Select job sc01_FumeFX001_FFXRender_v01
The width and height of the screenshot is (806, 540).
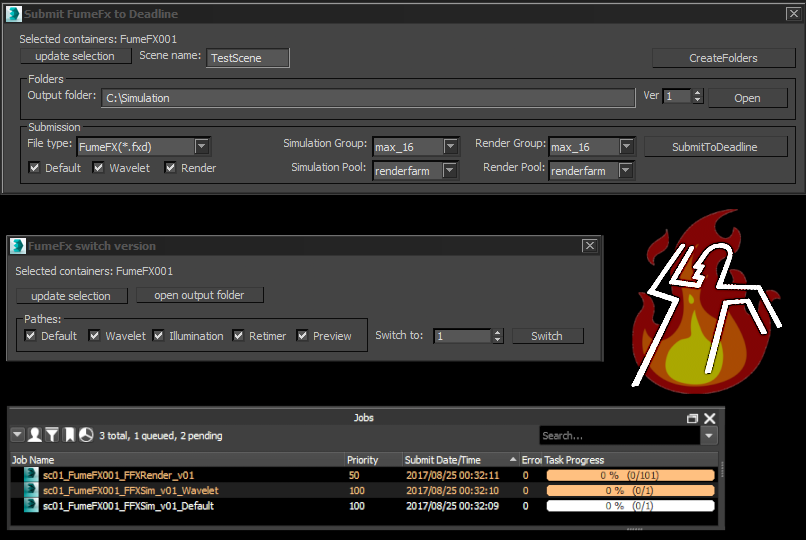click(x=119, y=475)
